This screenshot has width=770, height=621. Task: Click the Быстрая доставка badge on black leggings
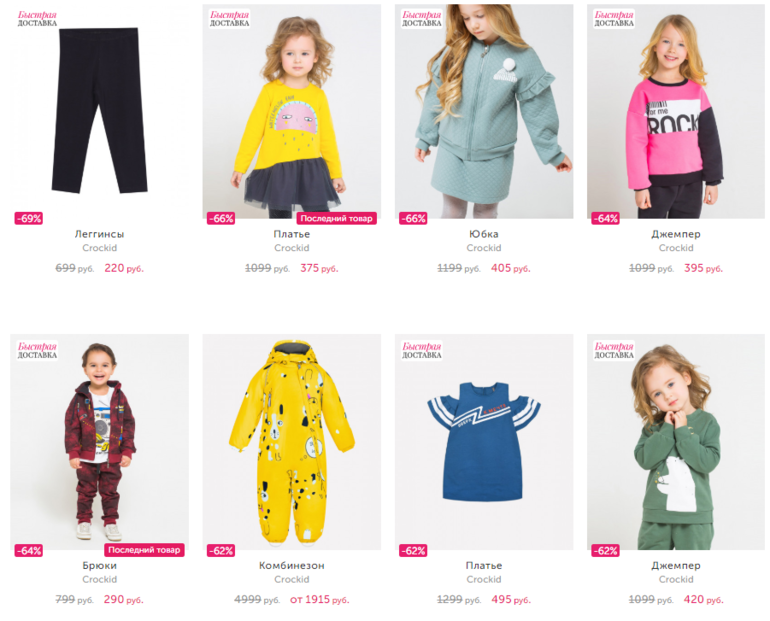(x=37, y=19)
